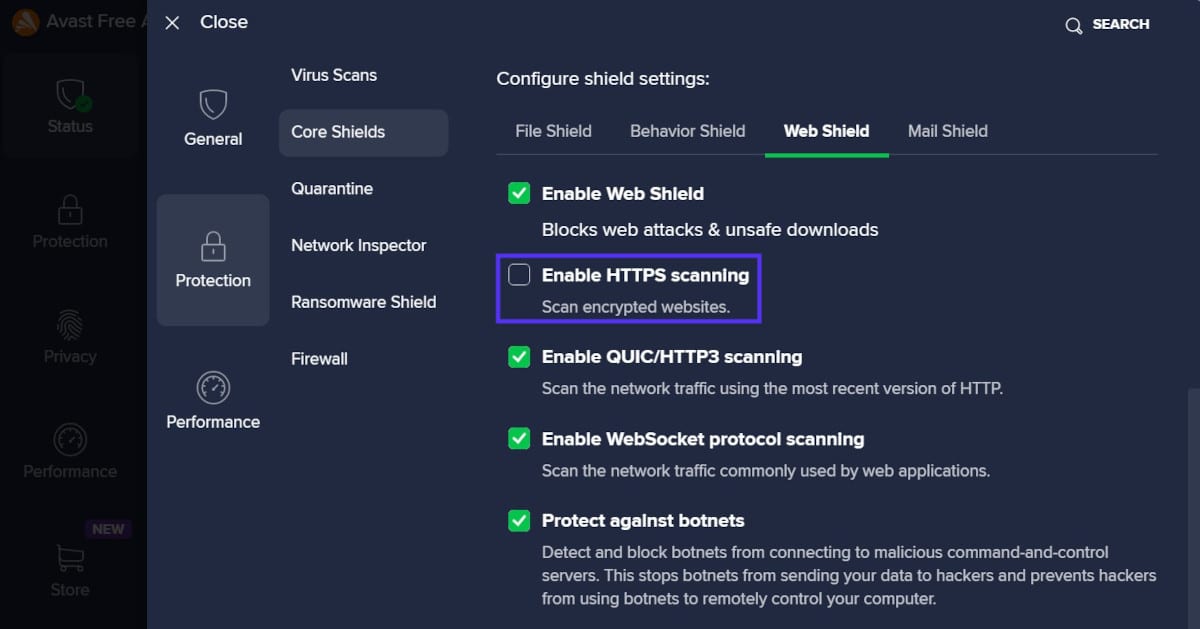Open the Behavior Shield tab

pos(687,130)
